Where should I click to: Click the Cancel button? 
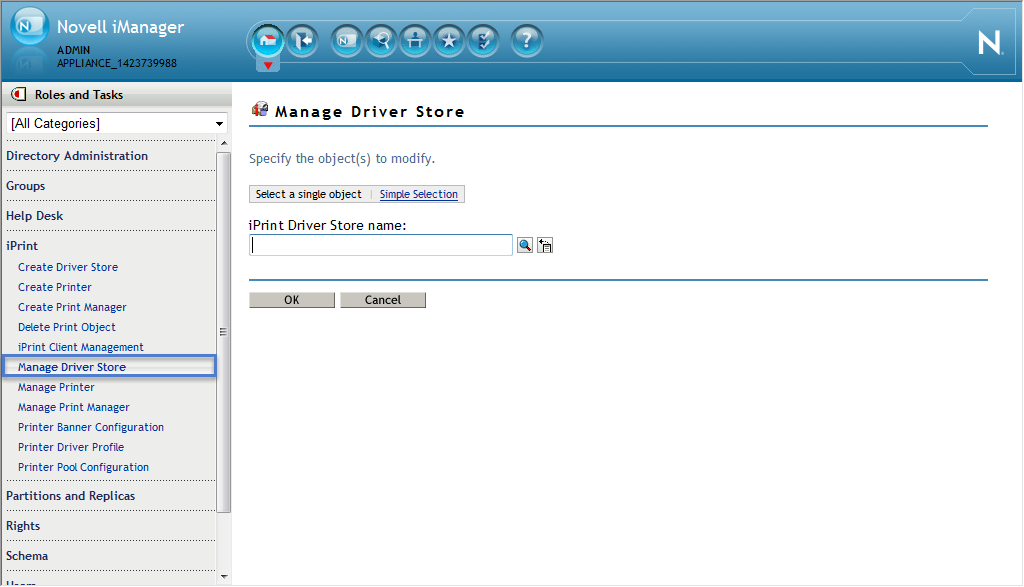tap(383, 300)
